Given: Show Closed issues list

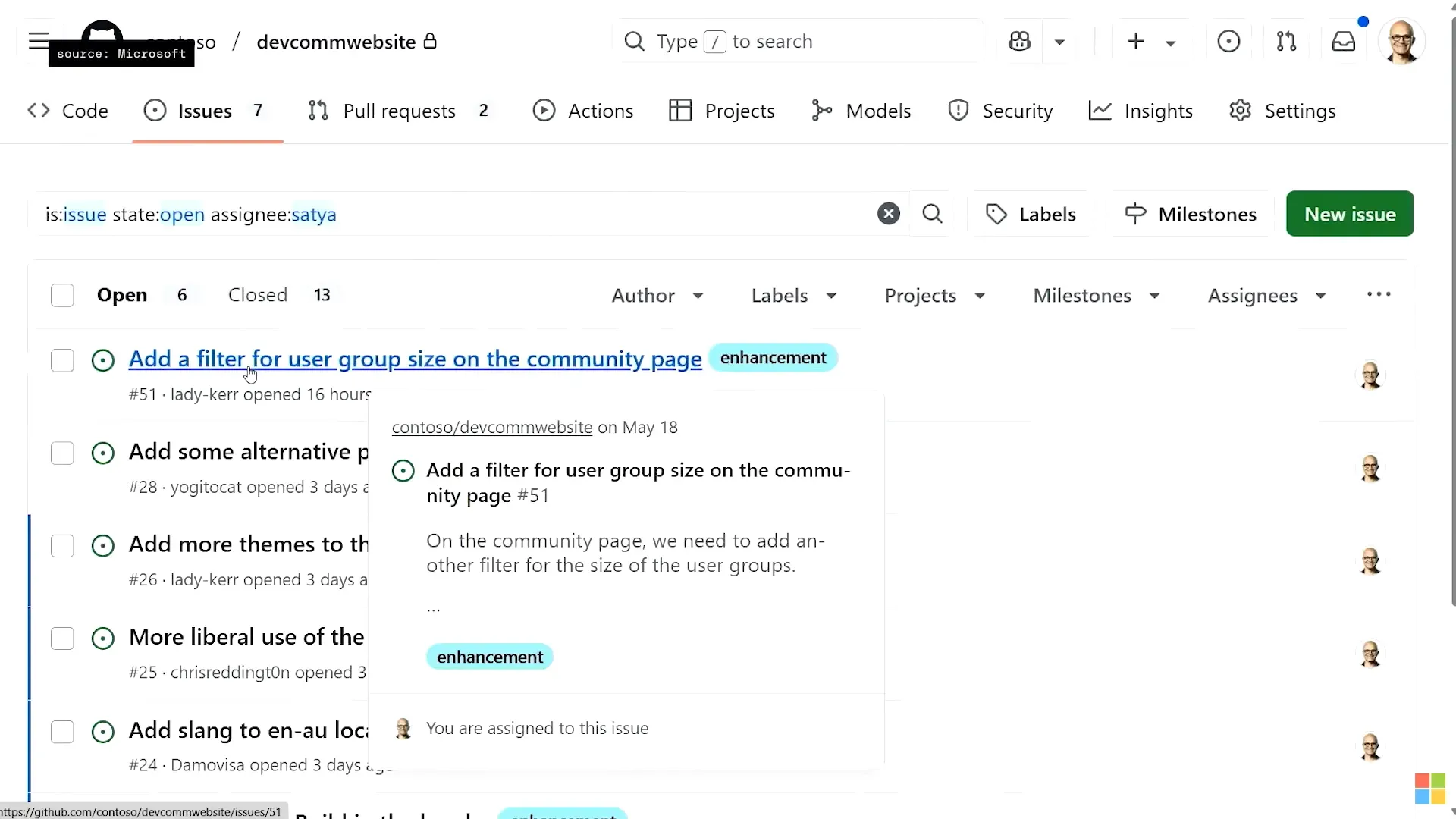Looking at the screenshot, I should [x=280, y=295].
